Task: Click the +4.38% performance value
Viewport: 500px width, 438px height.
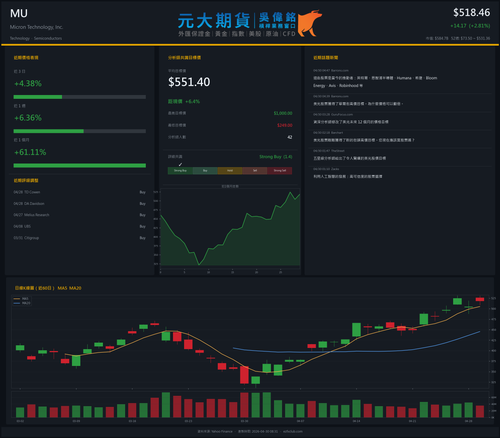Action: click(x=28, y=84)
